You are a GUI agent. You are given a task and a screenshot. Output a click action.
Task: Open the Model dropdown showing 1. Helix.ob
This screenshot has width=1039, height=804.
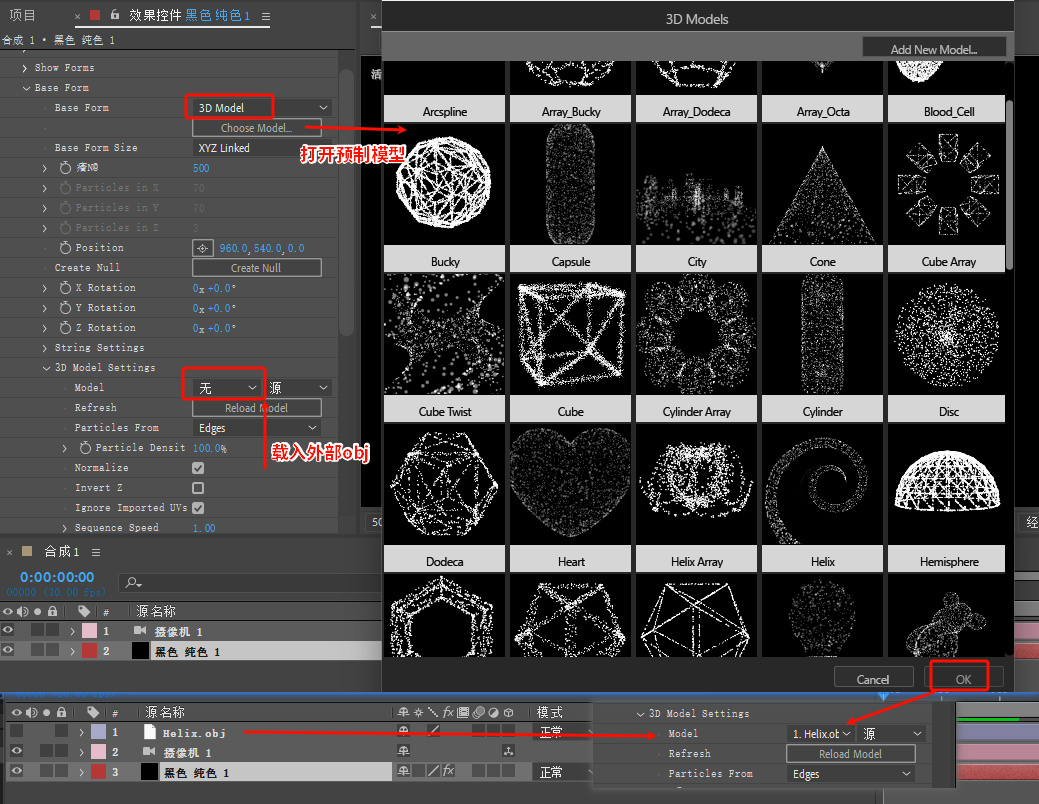820,734
